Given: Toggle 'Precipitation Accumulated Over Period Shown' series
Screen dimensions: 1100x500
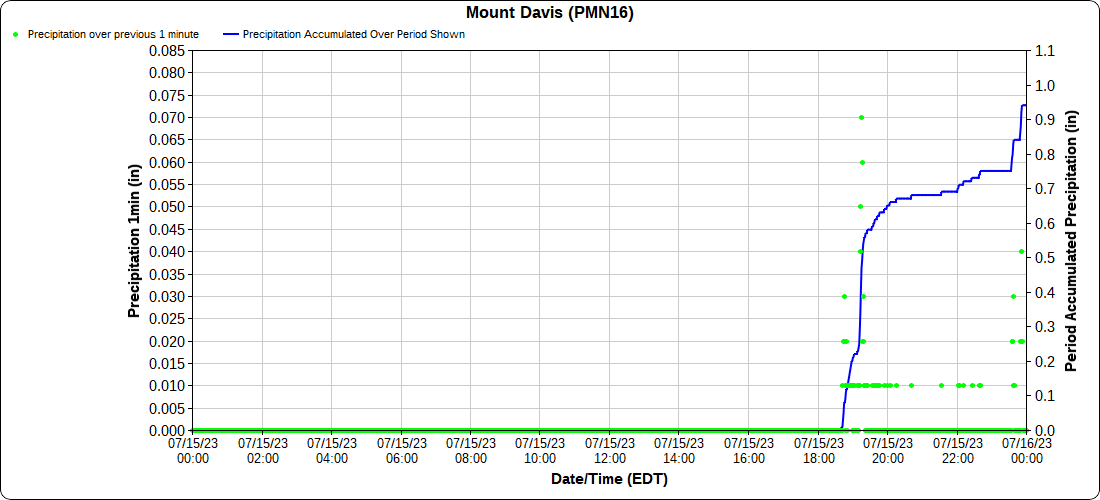Looking at the screenshot, I should point(353,34).
